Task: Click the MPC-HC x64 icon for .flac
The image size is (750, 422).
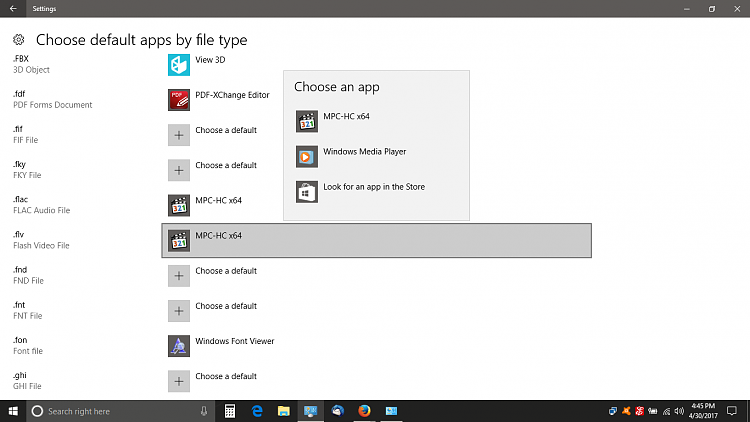Action: 179,205
